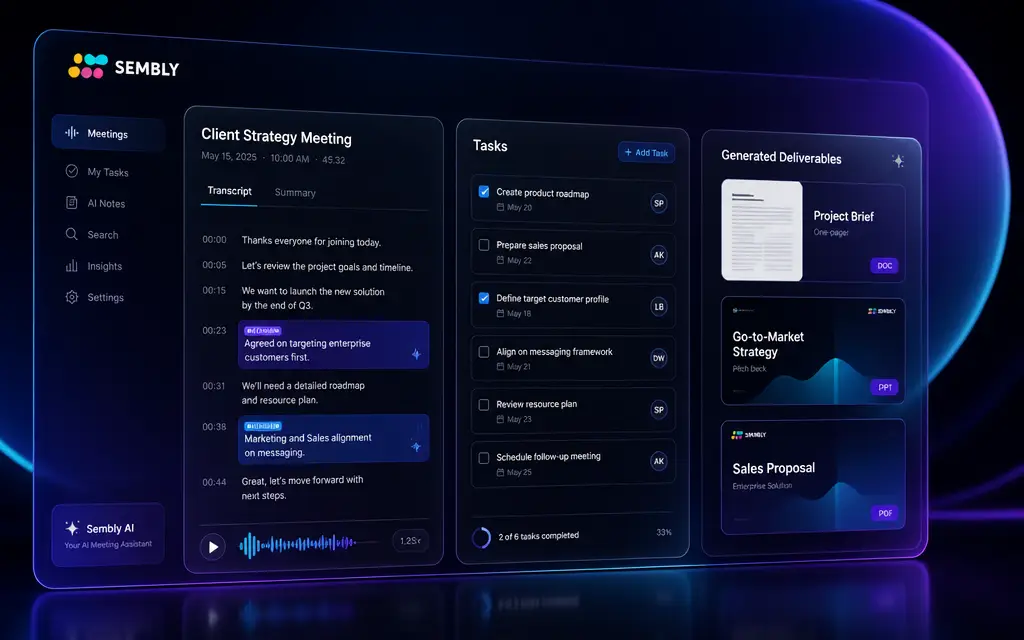The height and width of the screenshot is (640, 1024).
Task: Click the Generated Deliverables sparkle icon
Action: (898, 160)
